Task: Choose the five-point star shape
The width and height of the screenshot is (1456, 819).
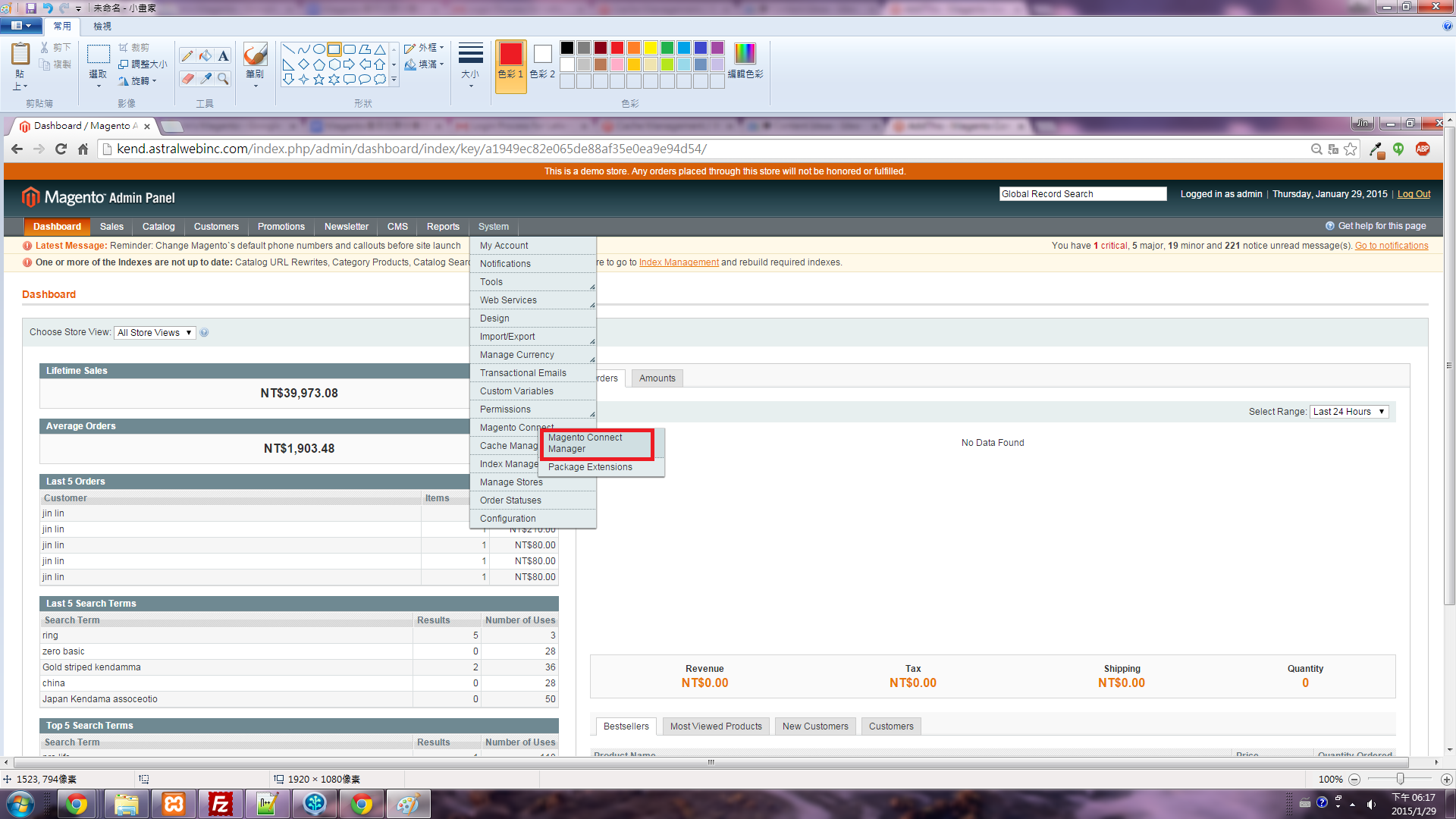Action: tap(319, 80)
